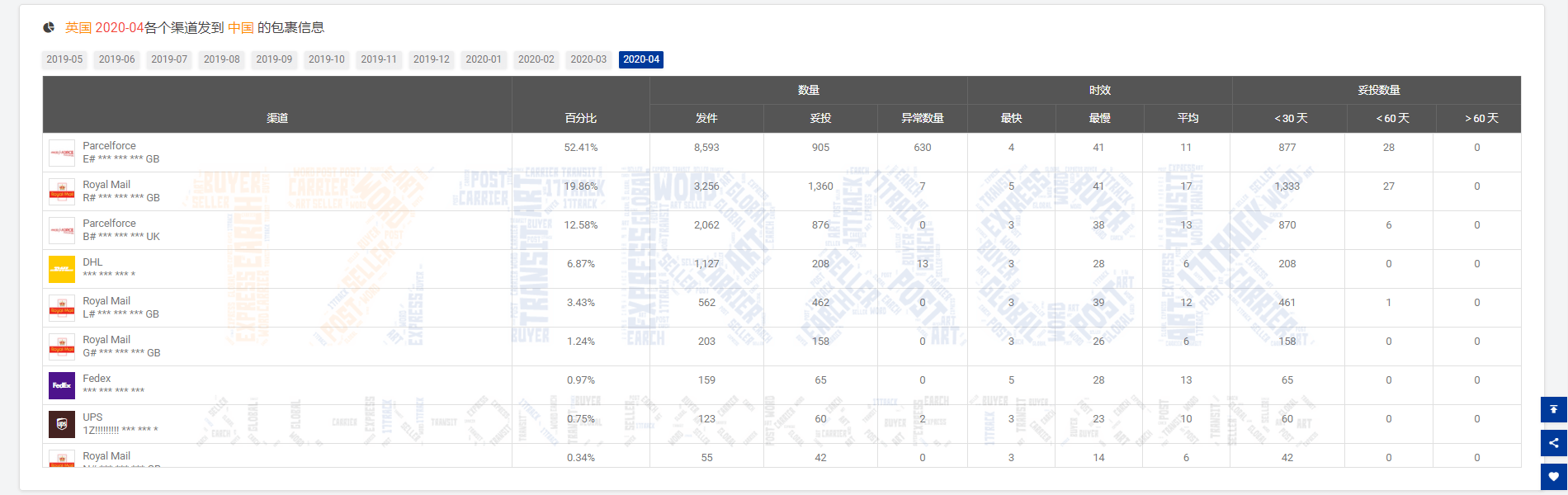Viewport: 1568px width, 495px height.
Task: Click the Parcelforce E# GB carrier logo
Action: pyautogui.click(x=62, y=153)
